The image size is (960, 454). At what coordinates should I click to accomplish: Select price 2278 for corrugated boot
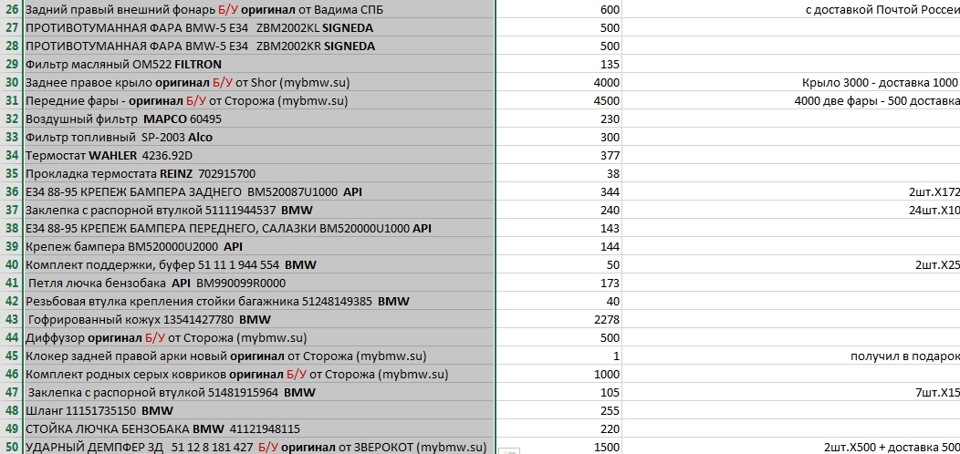[x=559, y=319]
